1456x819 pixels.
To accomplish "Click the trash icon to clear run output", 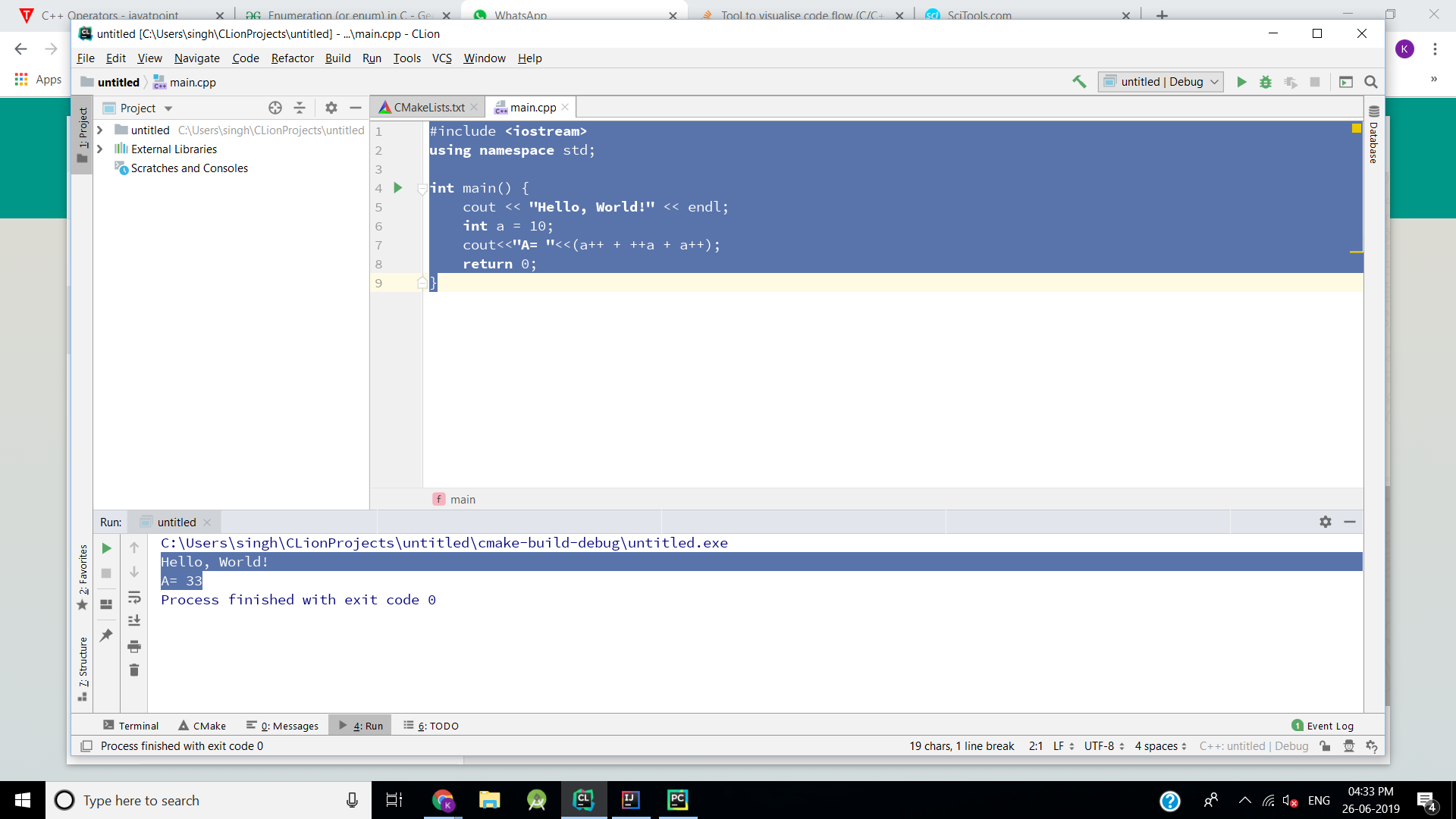I will tap(134, 670).
